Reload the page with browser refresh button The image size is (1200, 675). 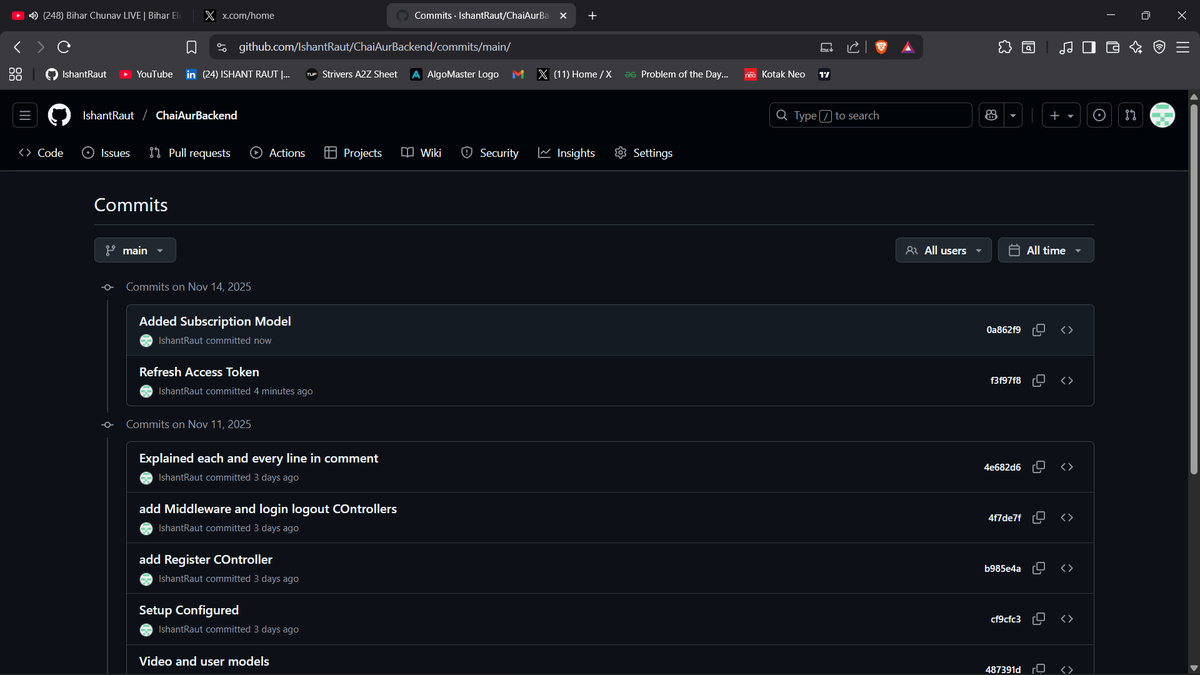[64, 47]
